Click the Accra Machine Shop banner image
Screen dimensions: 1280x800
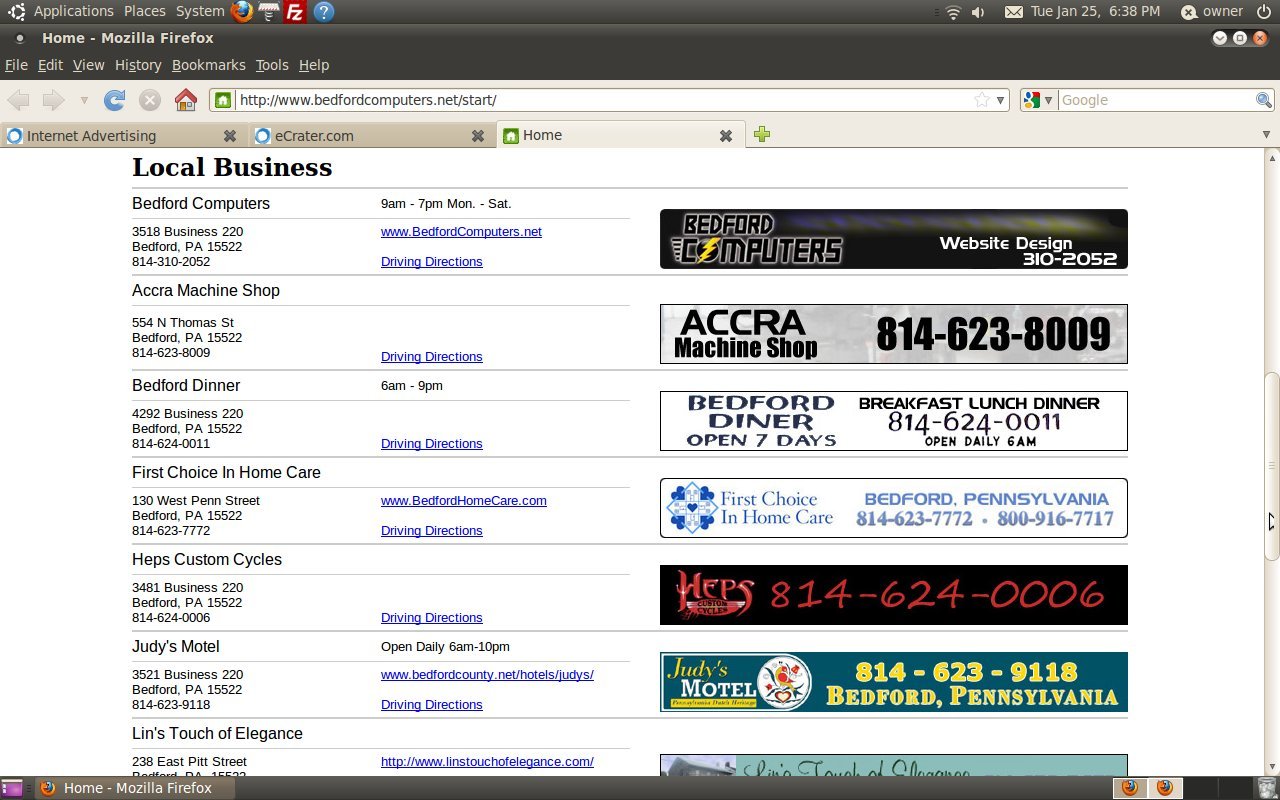pyautogui.click(x=894, y=334)
